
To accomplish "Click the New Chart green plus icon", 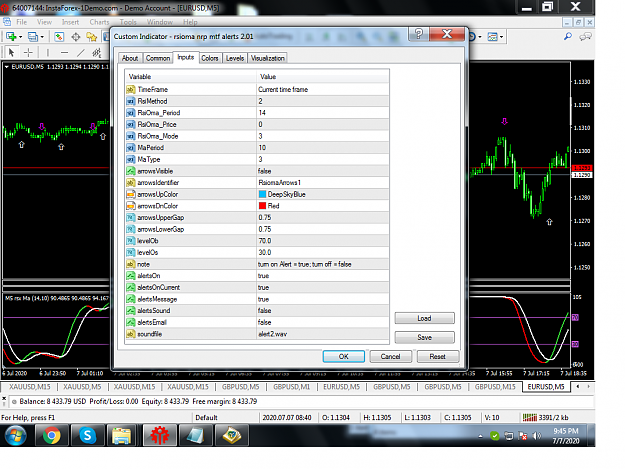I will 11,37.
